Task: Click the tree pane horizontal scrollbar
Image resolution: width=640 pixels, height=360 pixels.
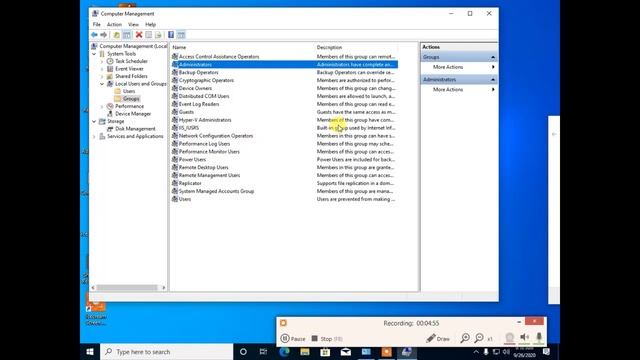Action: click(127, 288)
